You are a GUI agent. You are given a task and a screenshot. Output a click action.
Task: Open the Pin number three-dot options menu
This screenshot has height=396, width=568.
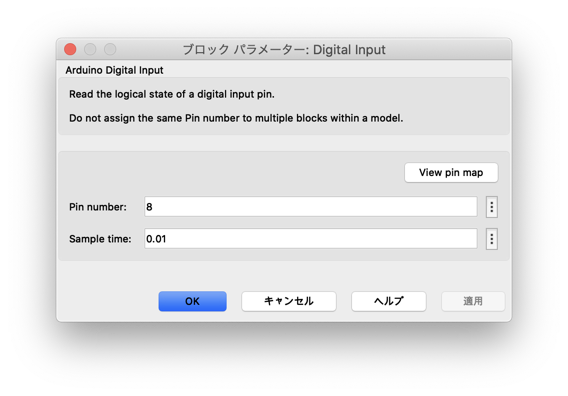tap(492, 207)
